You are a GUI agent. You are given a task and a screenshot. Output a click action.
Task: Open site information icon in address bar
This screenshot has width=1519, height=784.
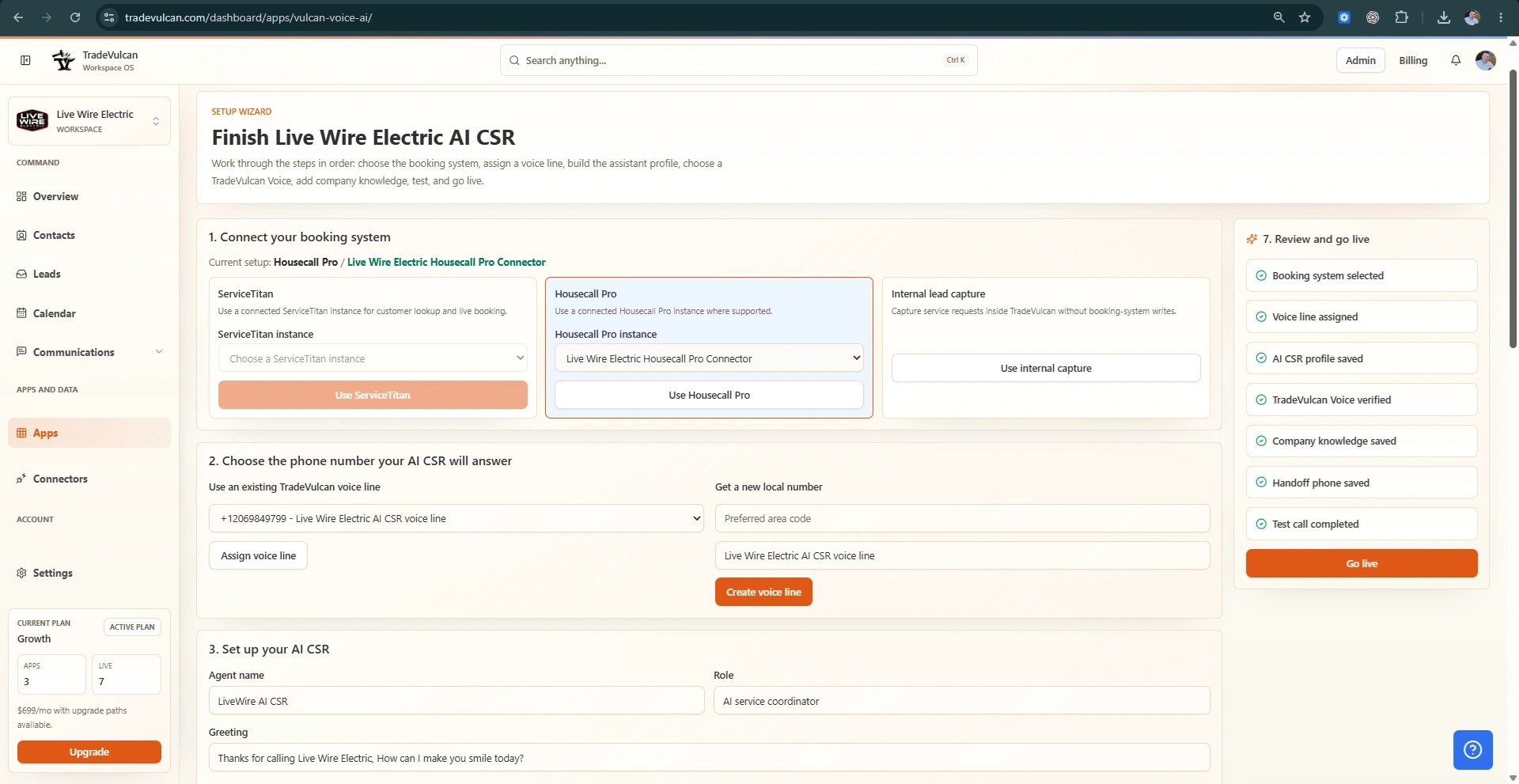(x=110, y=17)
